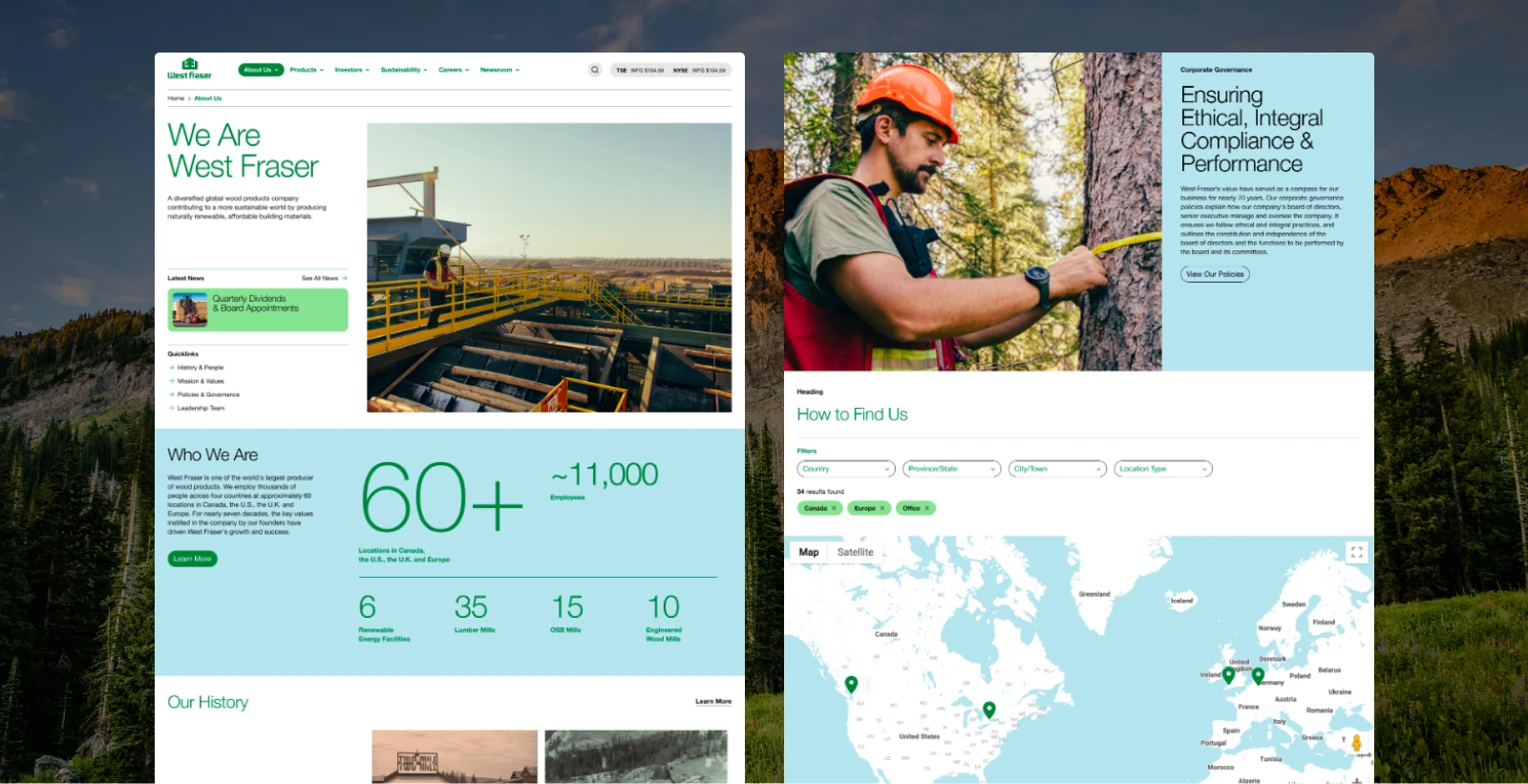Image resolution: width=1528 pixels, height=784 pixels.
Task: Click Greenland label on the map
Action: click(1094, 594)
